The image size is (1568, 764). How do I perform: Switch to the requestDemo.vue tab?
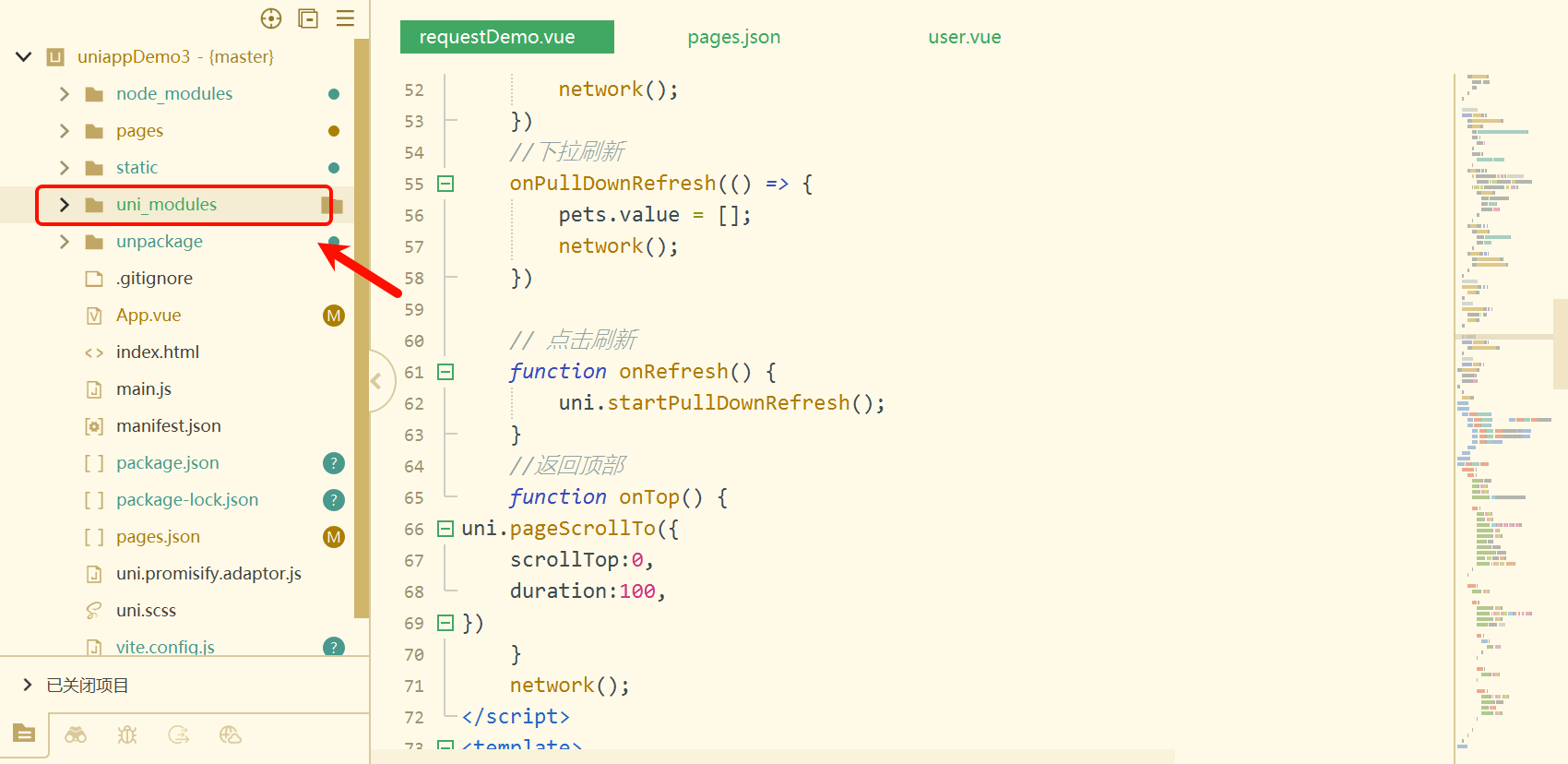pyautogui.click(x=507, y=37)
